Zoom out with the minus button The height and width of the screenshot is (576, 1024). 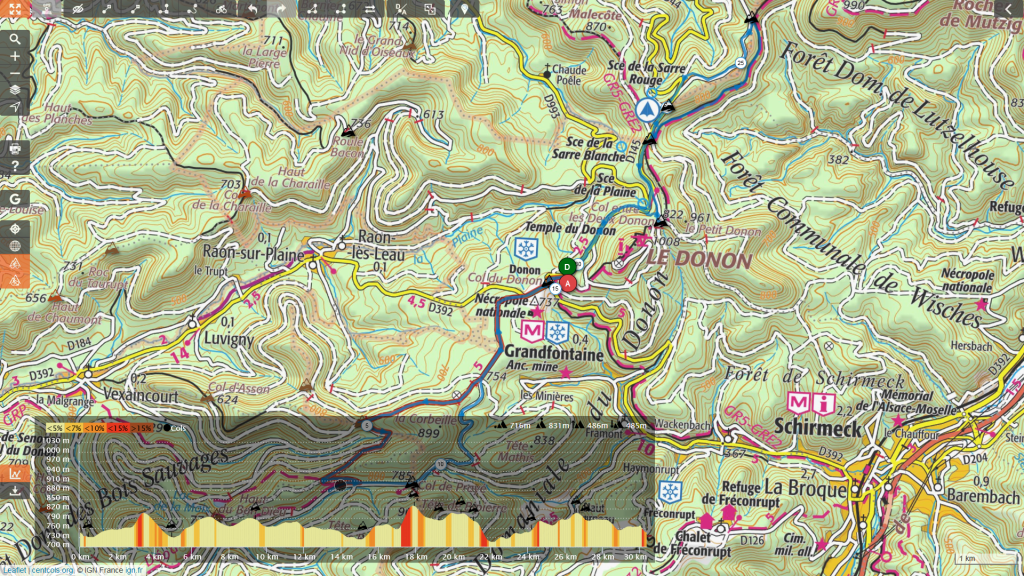coord(15,73)
